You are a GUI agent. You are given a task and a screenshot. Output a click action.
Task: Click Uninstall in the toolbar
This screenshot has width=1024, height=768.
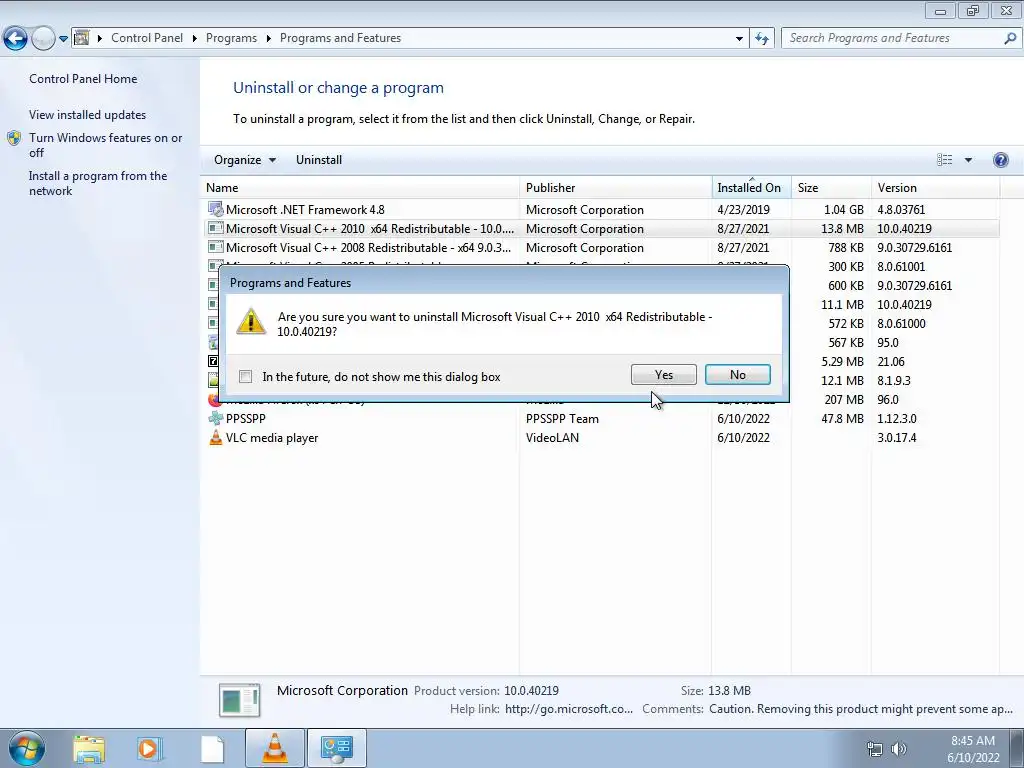pos(319,160)
